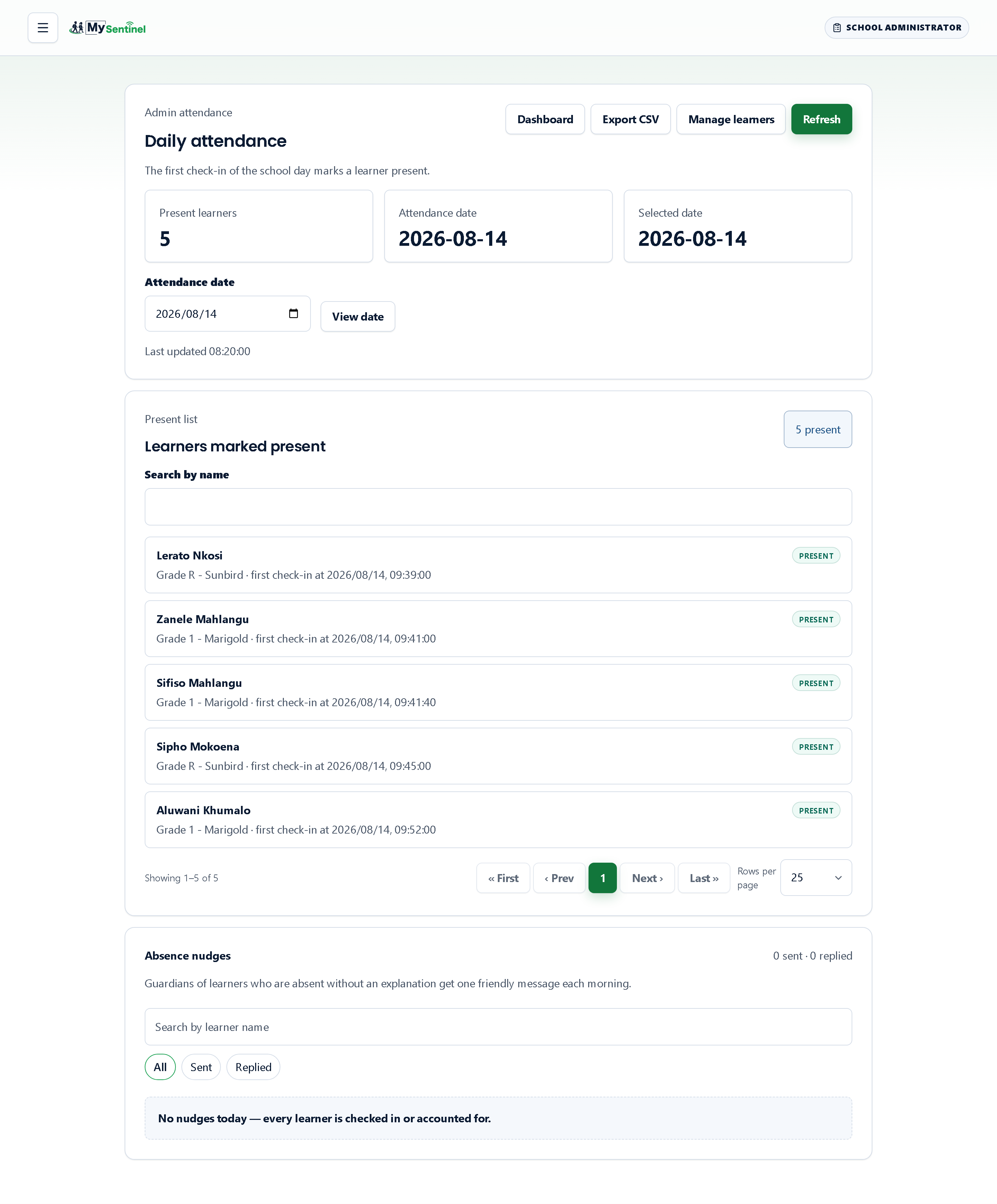Select the Sent nudges filter
997x1204 pixels.
[x=201, y=1067]
